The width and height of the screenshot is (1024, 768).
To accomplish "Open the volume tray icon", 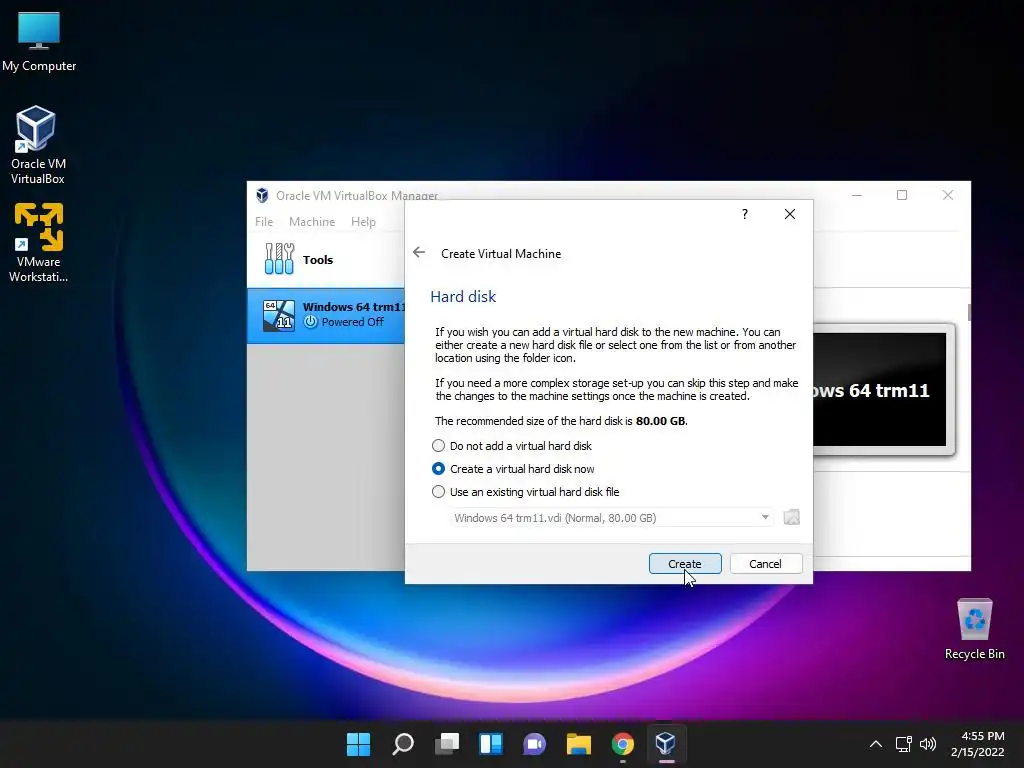I will [x=927, y=744].
